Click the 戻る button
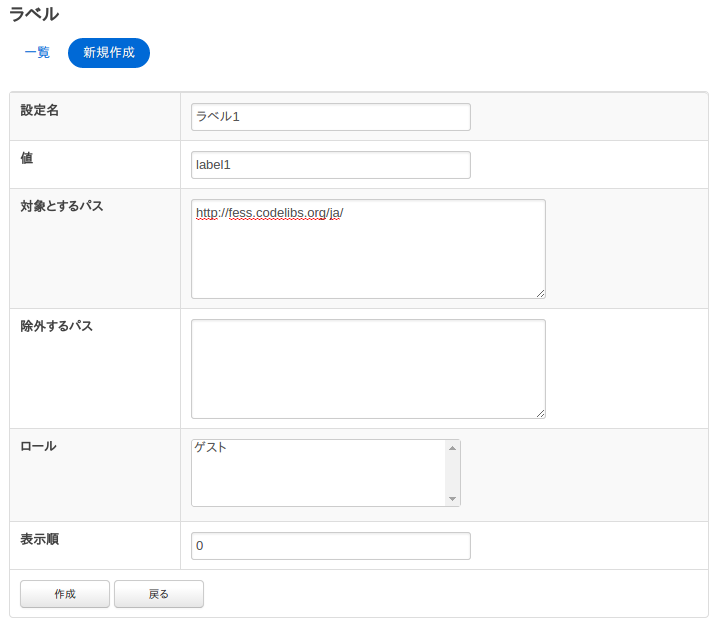 (159, 594)
